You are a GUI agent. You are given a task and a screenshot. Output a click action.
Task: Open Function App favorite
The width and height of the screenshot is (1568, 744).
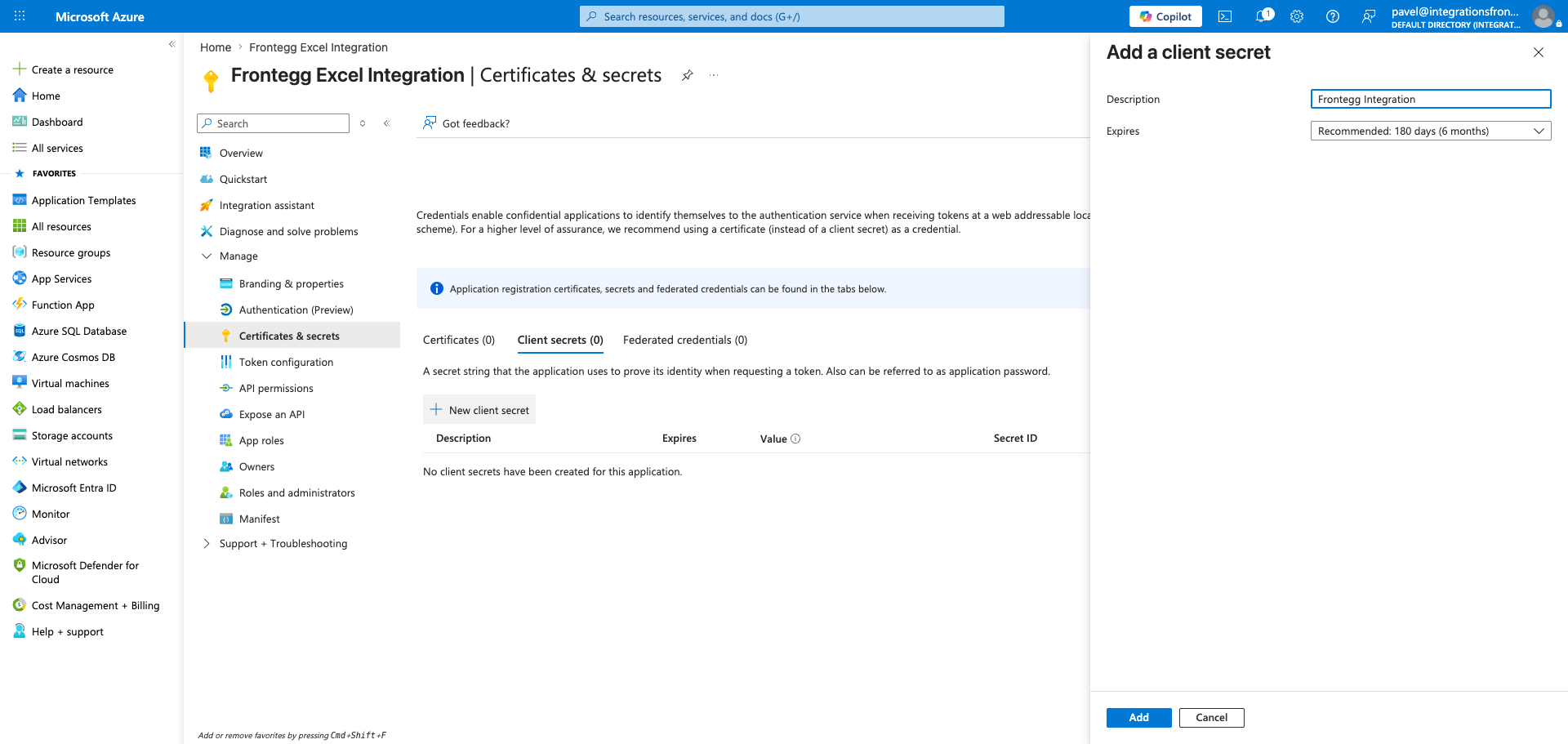point(63,305)
